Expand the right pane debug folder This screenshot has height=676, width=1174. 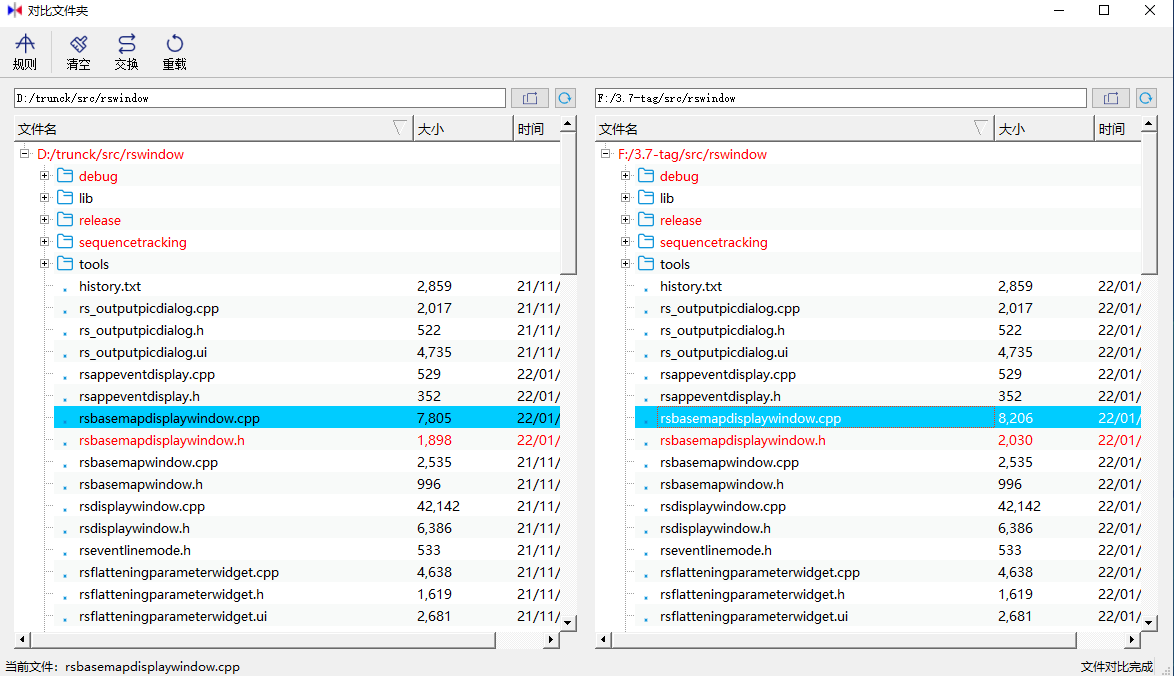(x=626, y=176)
